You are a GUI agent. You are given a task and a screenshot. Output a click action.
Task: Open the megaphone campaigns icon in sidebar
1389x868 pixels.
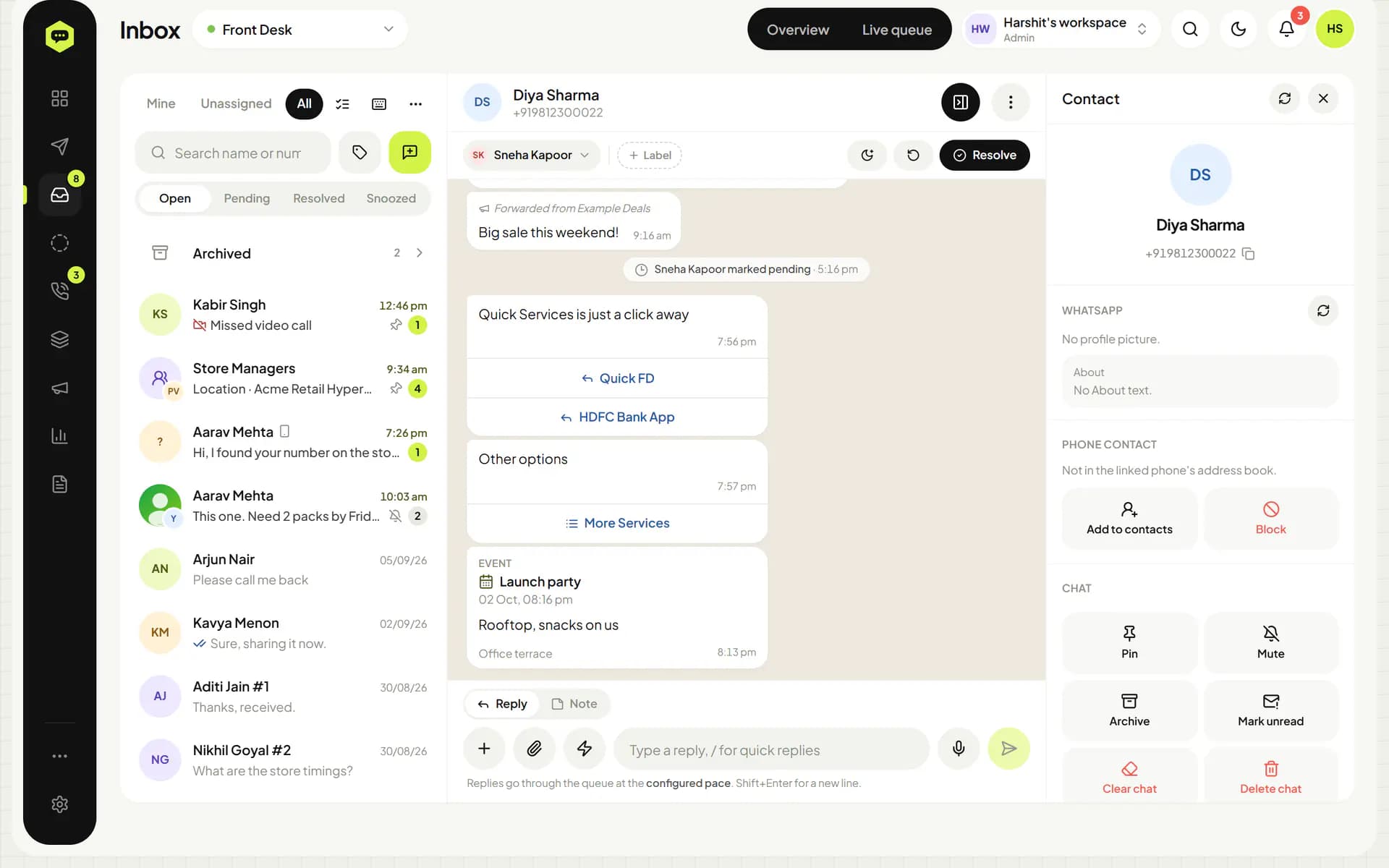coord(59,388)
